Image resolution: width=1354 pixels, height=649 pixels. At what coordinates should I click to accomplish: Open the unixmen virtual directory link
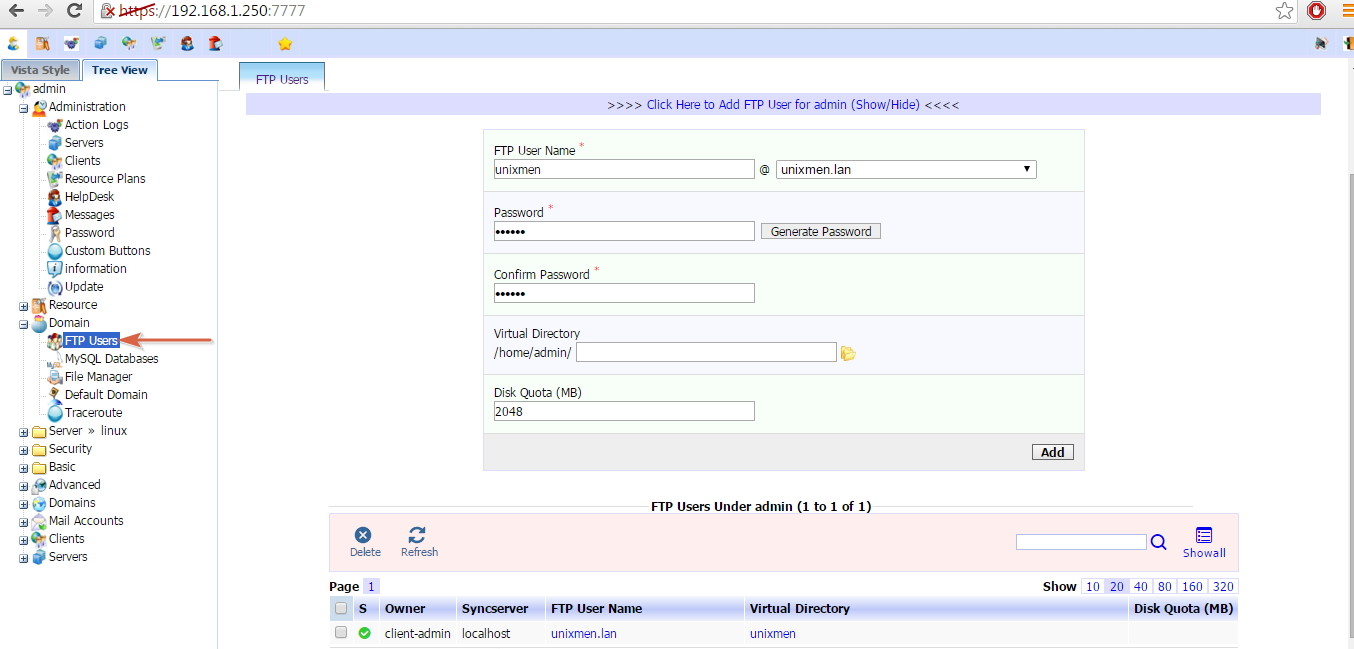tap(773, 634)
